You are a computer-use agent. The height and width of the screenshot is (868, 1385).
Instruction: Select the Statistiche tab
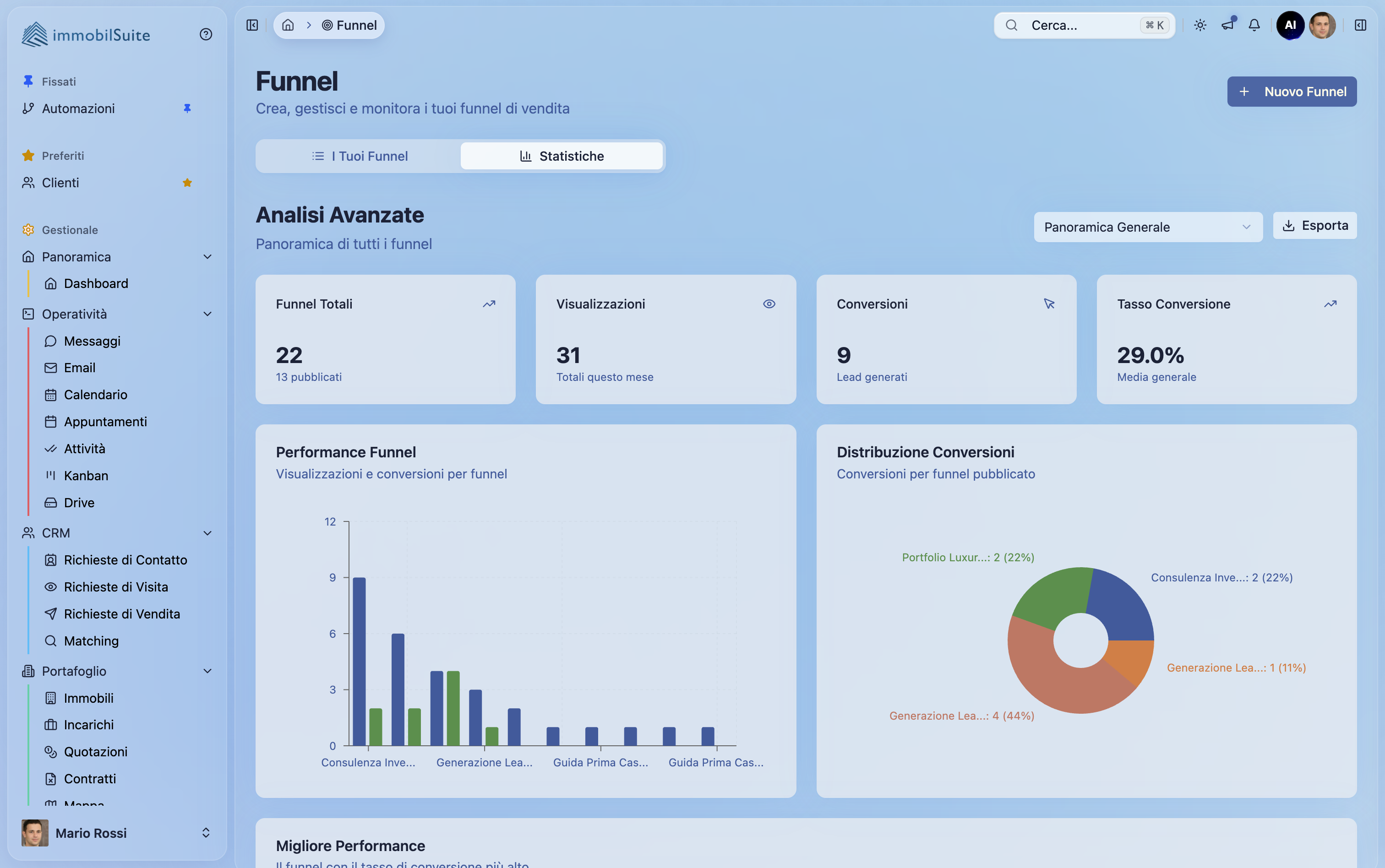562,156
